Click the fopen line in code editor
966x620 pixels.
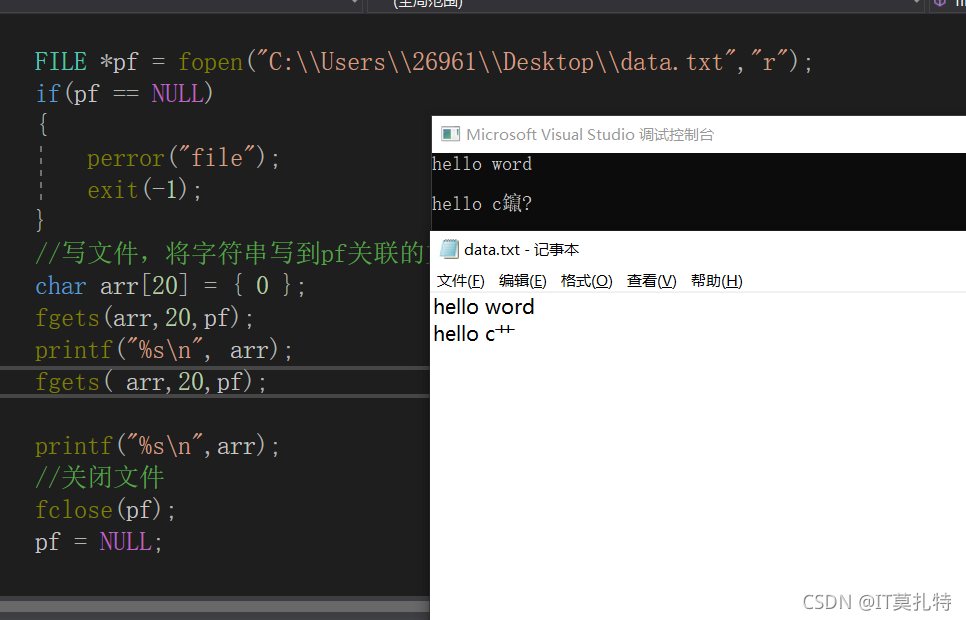click(x=423, y=62)
